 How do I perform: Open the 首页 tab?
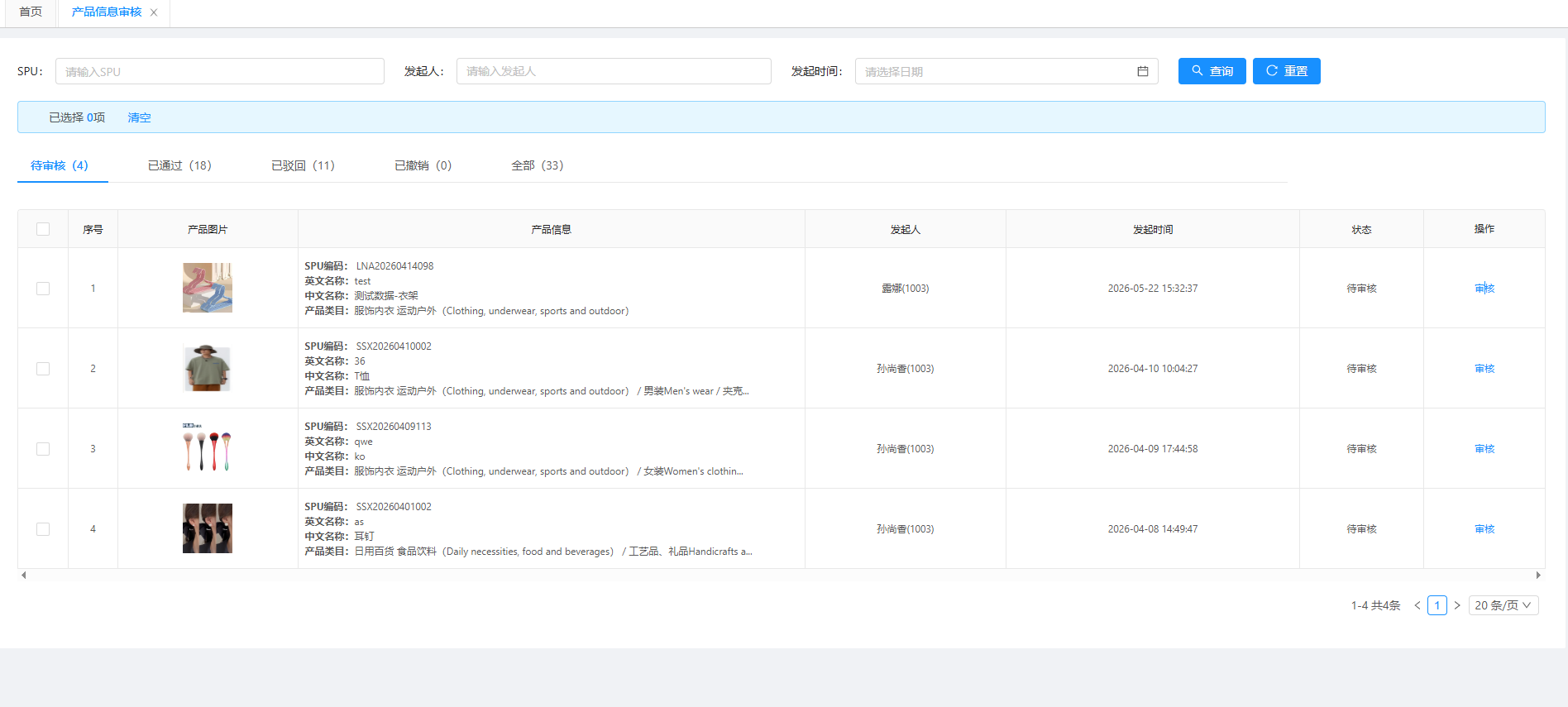pyautogui.click(x=31, y=12)
